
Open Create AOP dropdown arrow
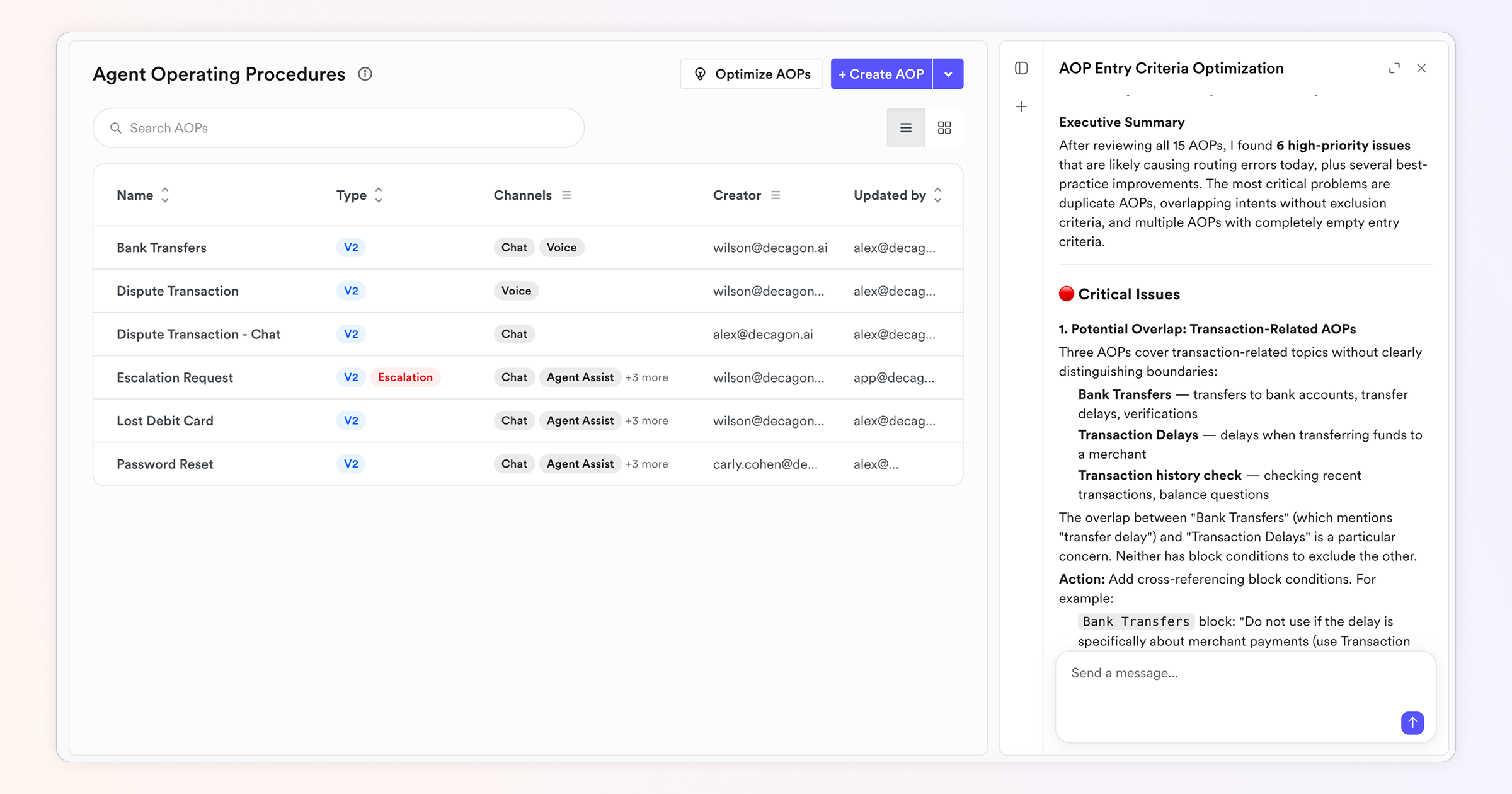coord(948,74)
